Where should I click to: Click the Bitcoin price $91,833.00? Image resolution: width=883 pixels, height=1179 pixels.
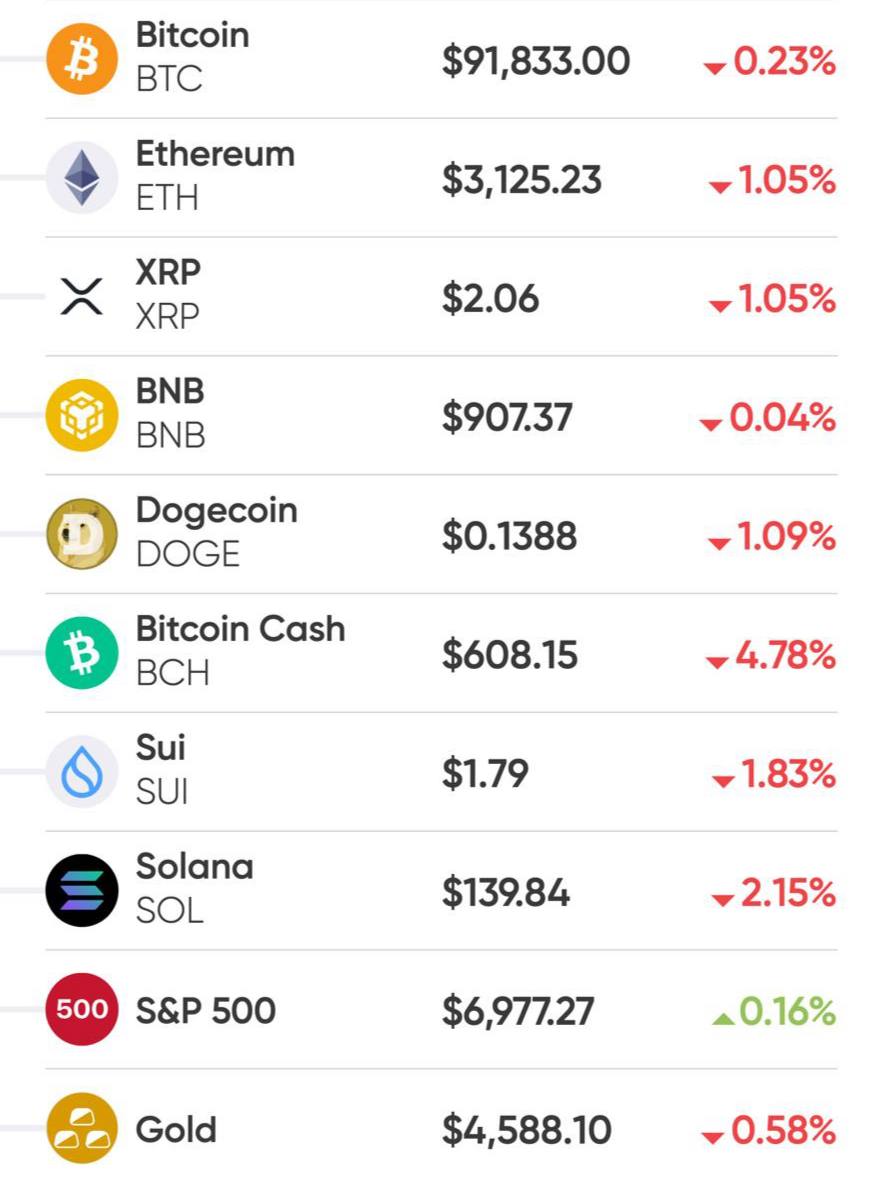[x=536, y=62]
